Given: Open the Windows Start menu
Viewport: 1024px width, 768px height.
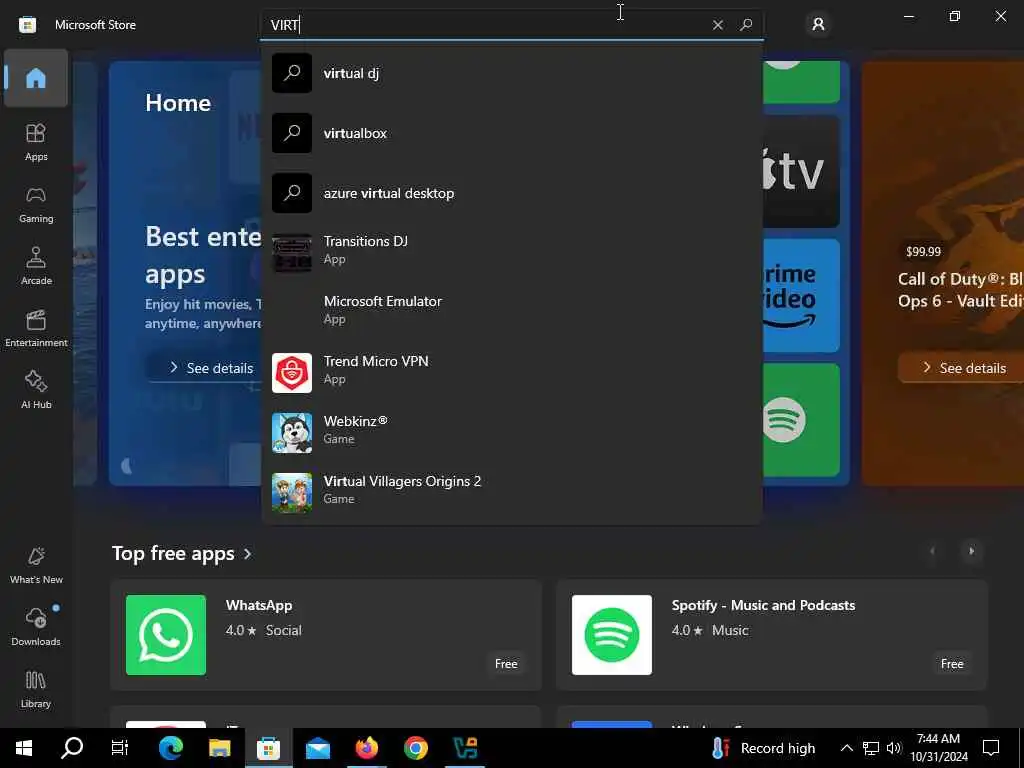Looking at the screenshot, I should [x=24, y=748].
